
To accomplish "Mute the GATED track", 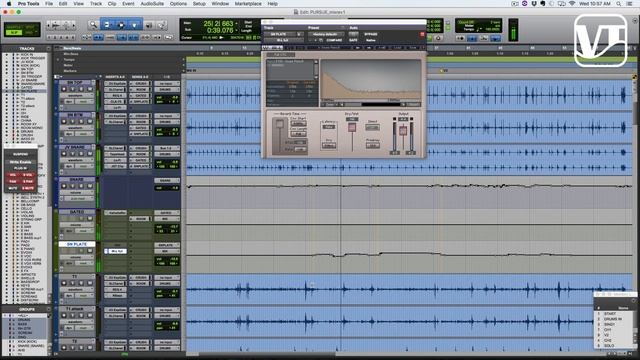I will (90, 218).
